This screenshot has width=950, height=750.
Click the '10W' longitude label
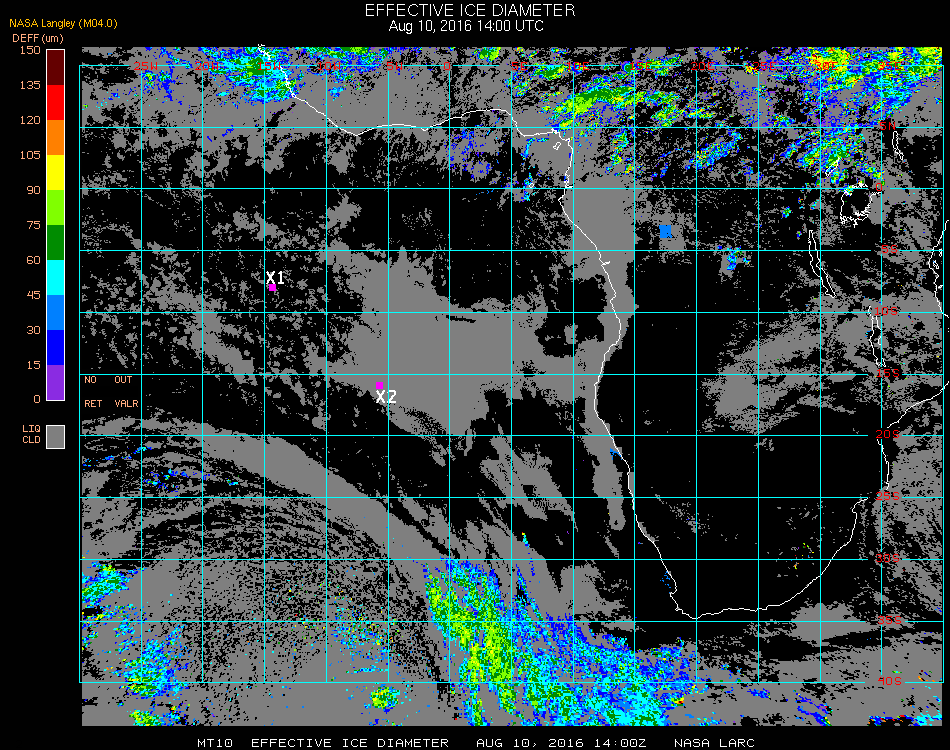coord(330,66)
